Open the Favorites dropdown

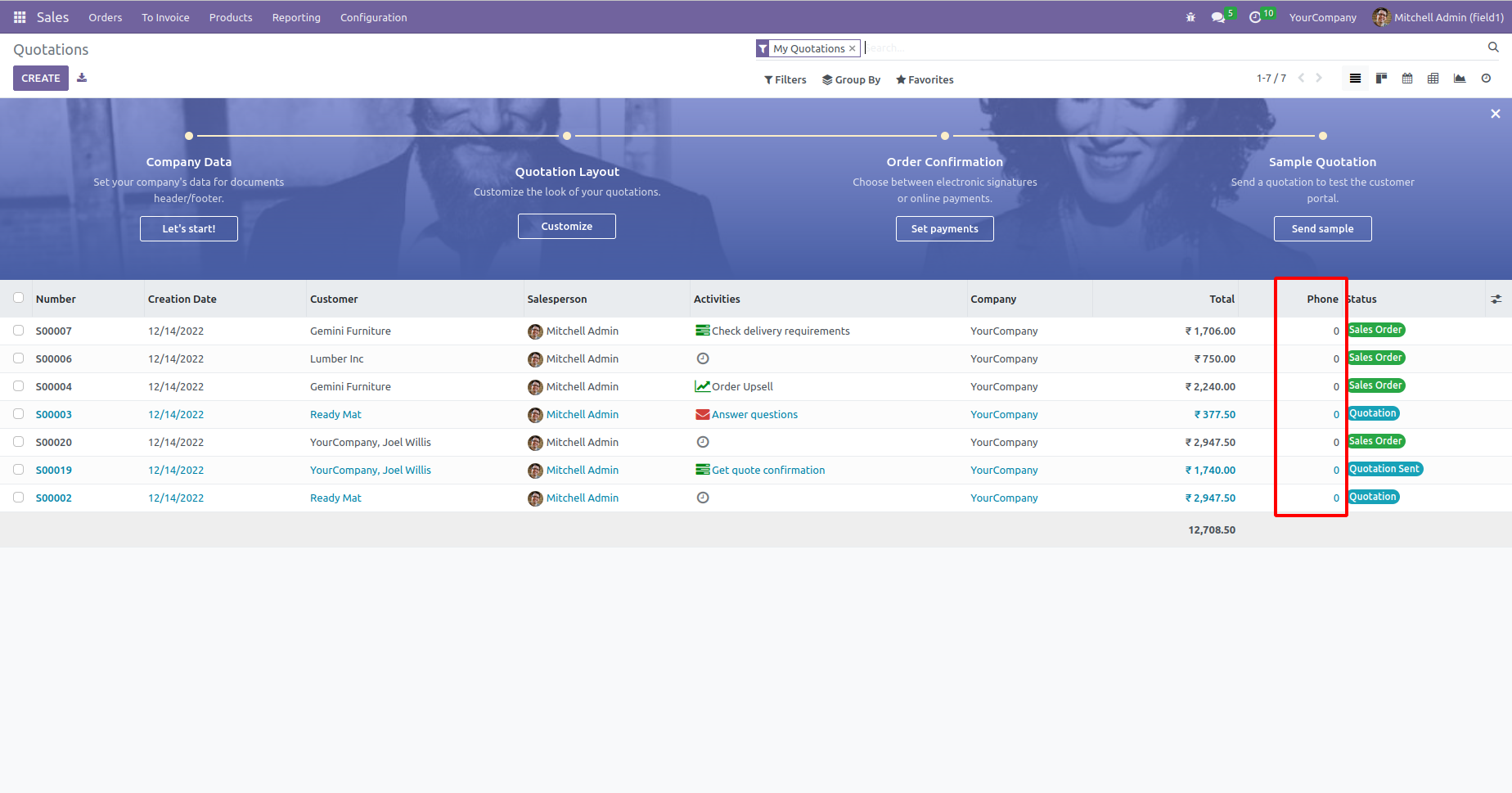[925, 79]
